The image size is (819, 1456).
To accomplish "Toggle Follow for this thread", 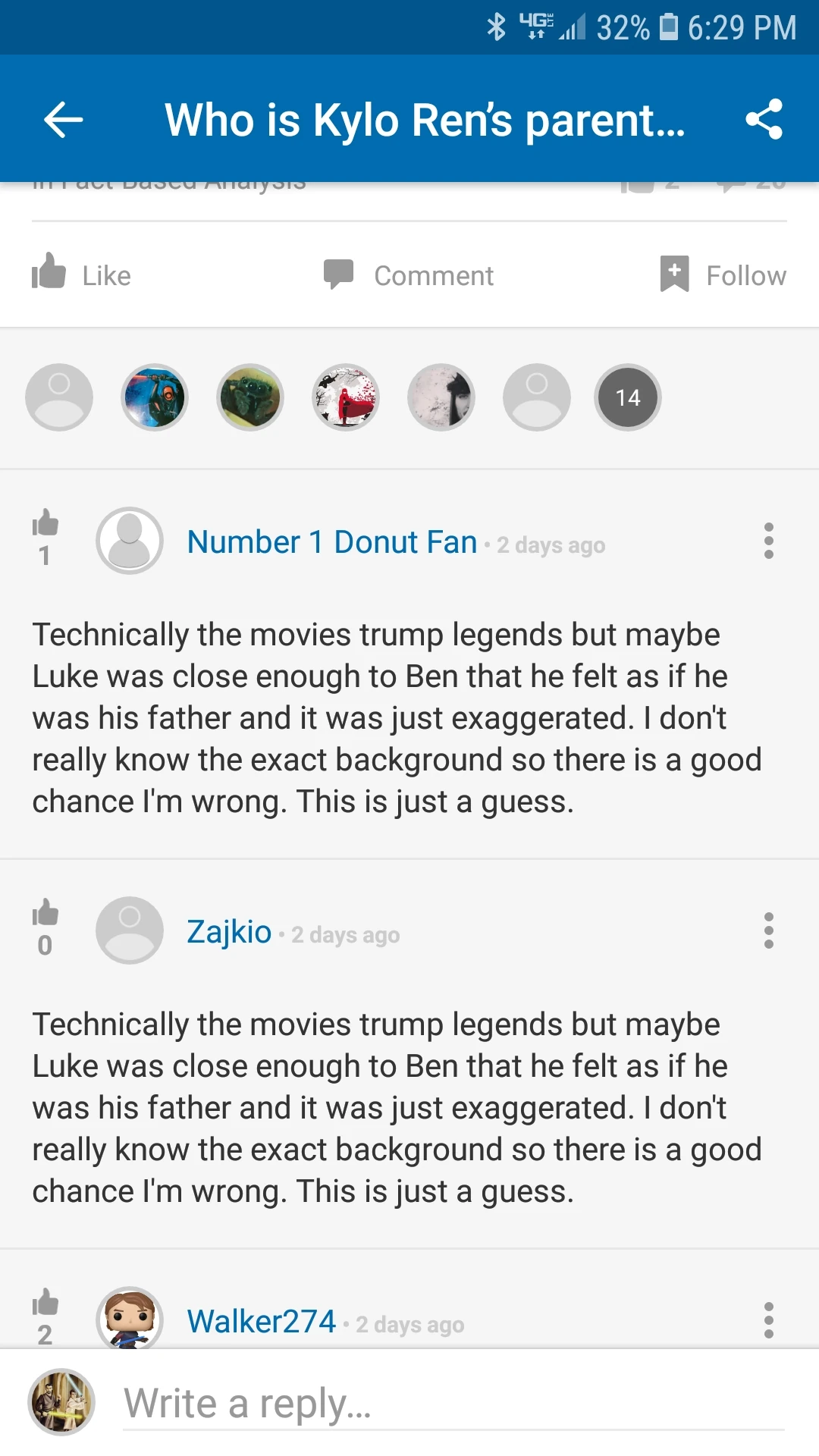I will (720, 275).
